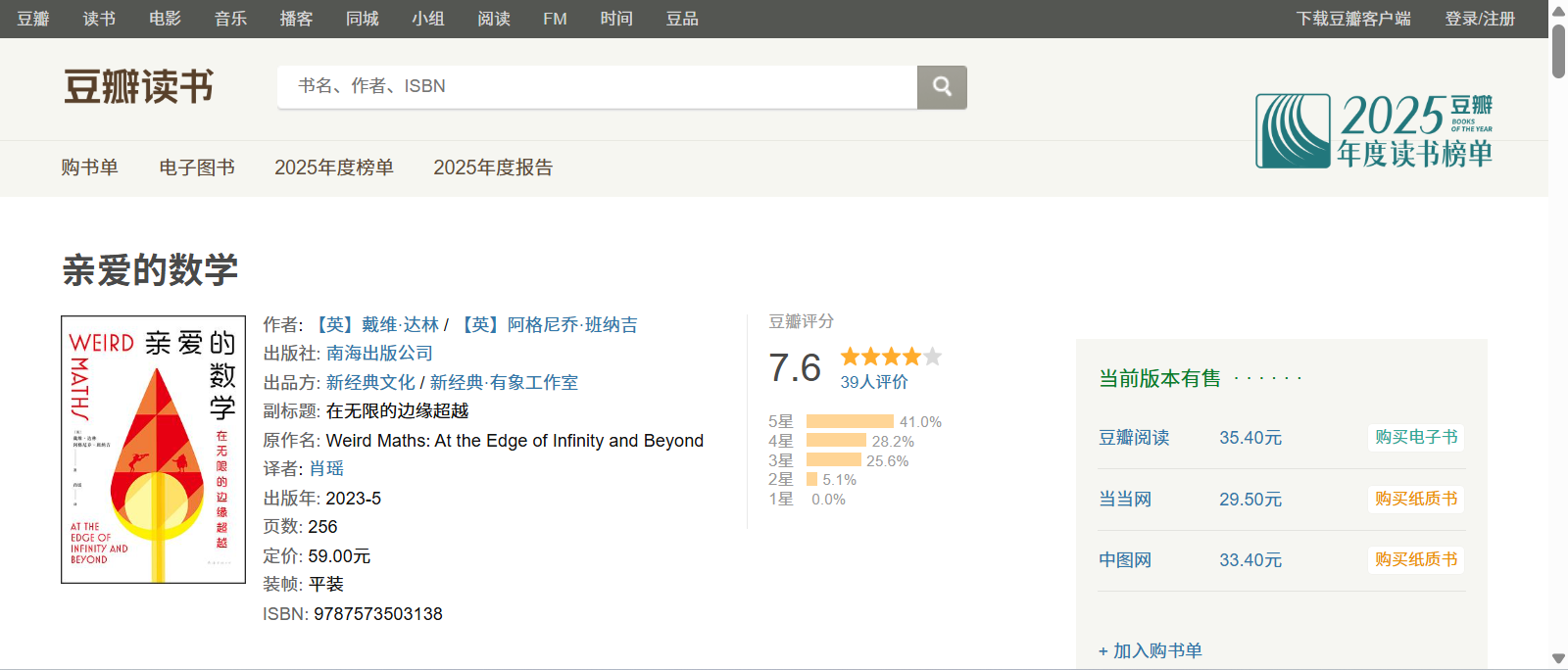Open 阅读 in top navigation
1568x670 pixels.
[493, 19]
